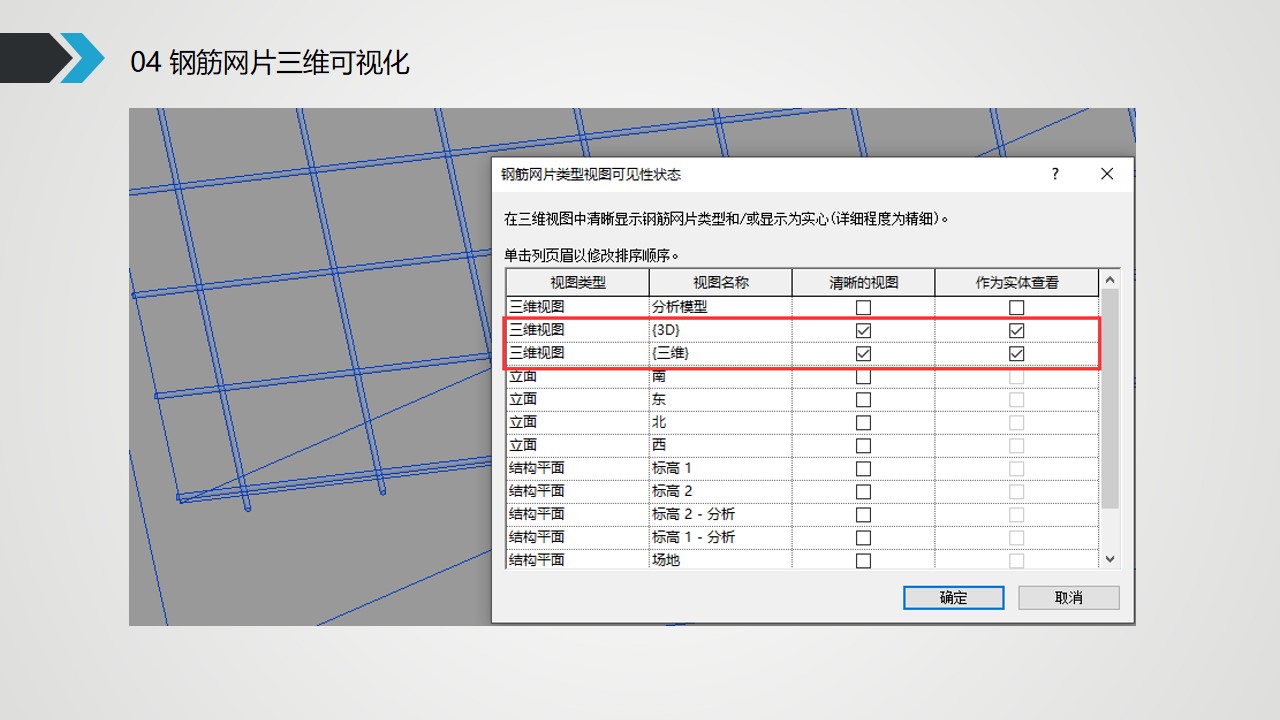Confirm with the 确定 button
Viewport: 1280px width, 720px height.
954,597
